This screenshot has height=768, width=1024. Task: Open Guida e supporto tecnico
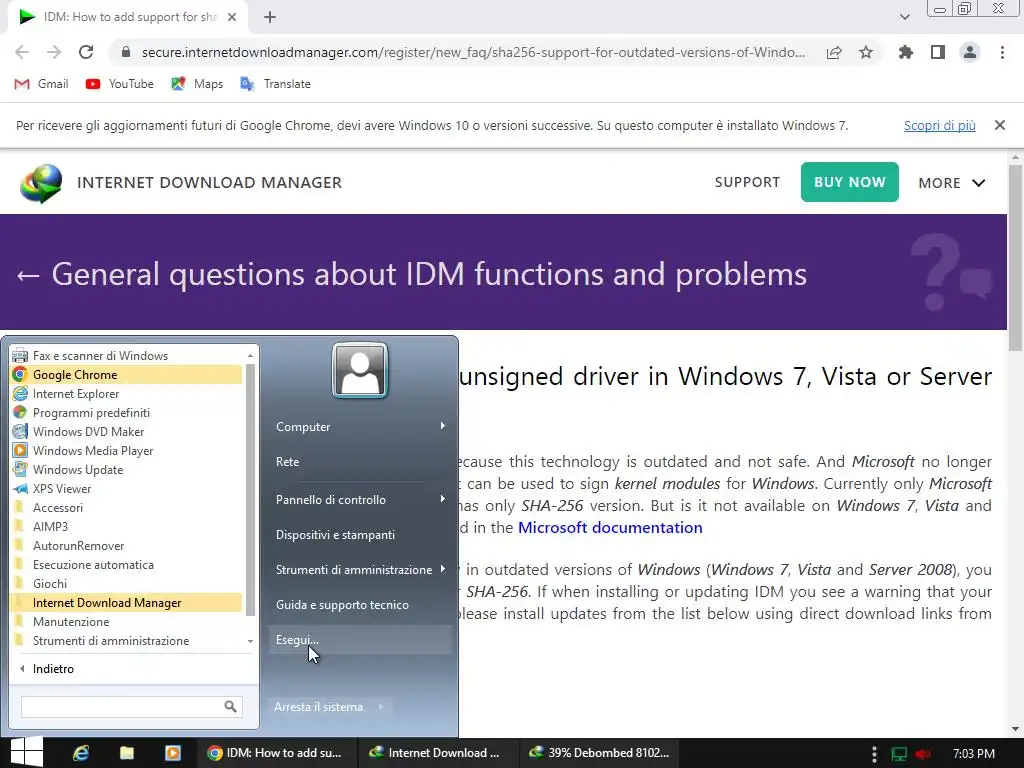360,604
